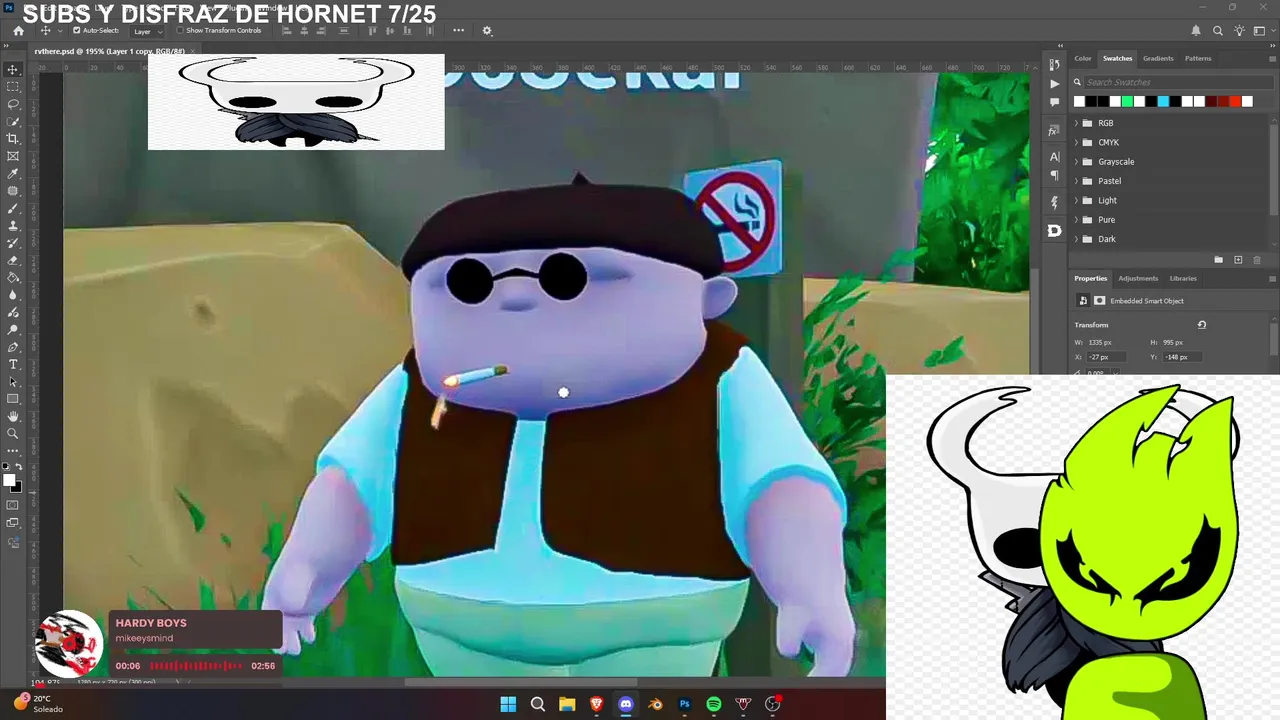Pick the green recent swatch
This screenshot has height=720, width=1280.
(x=1127, y=101)
